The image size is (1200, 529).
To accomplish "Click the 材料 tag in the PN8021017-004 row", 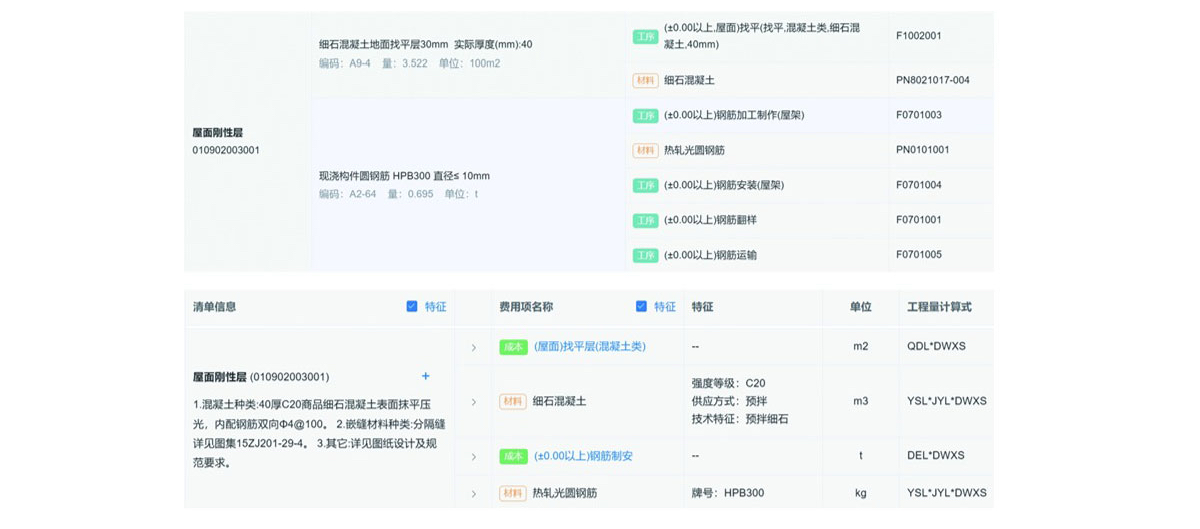I will (645, 80).
